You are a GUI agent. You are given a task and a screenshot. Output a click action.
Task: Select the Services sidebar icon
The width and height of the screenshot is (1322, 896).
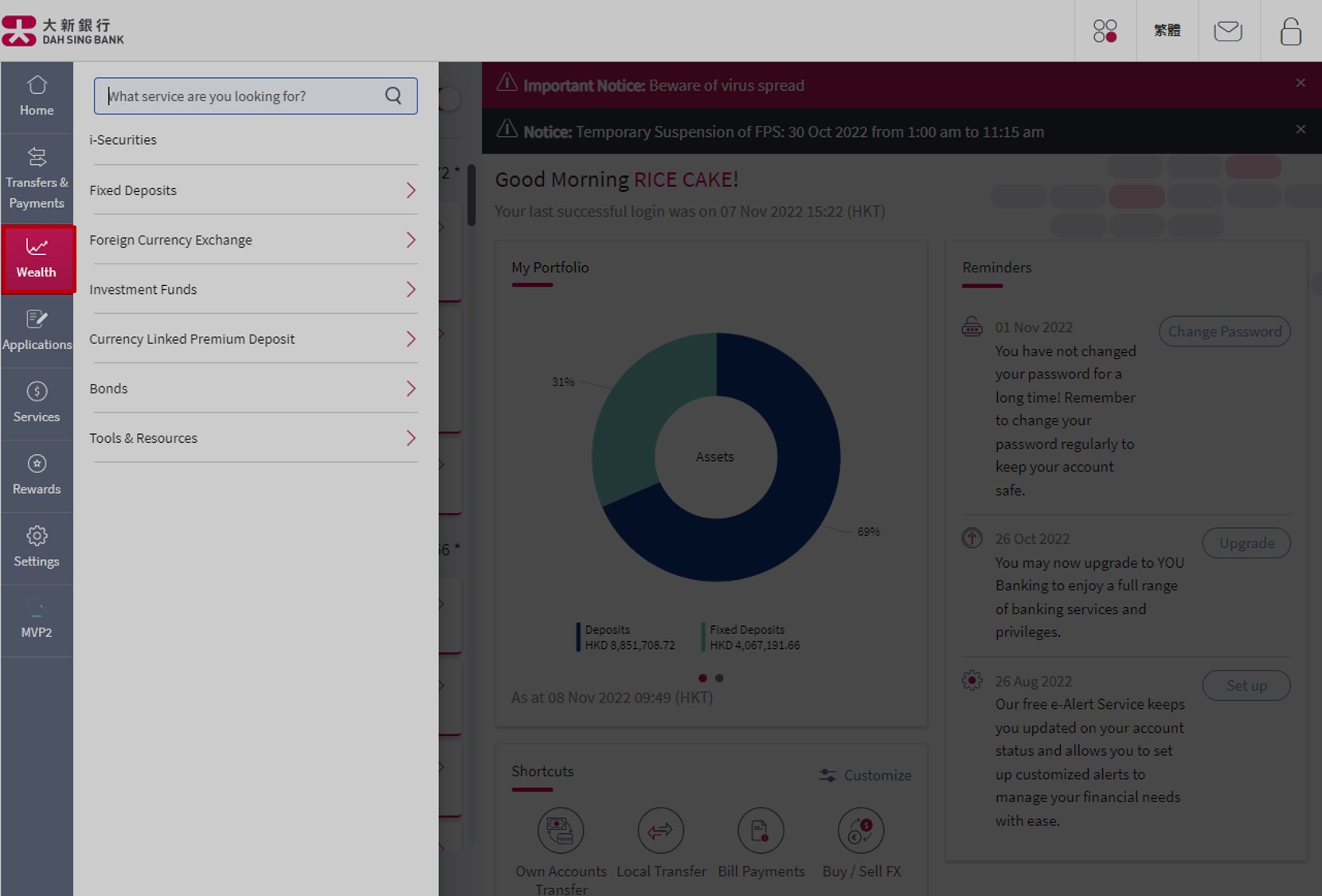pyautogui.click(x=37, y=402)
